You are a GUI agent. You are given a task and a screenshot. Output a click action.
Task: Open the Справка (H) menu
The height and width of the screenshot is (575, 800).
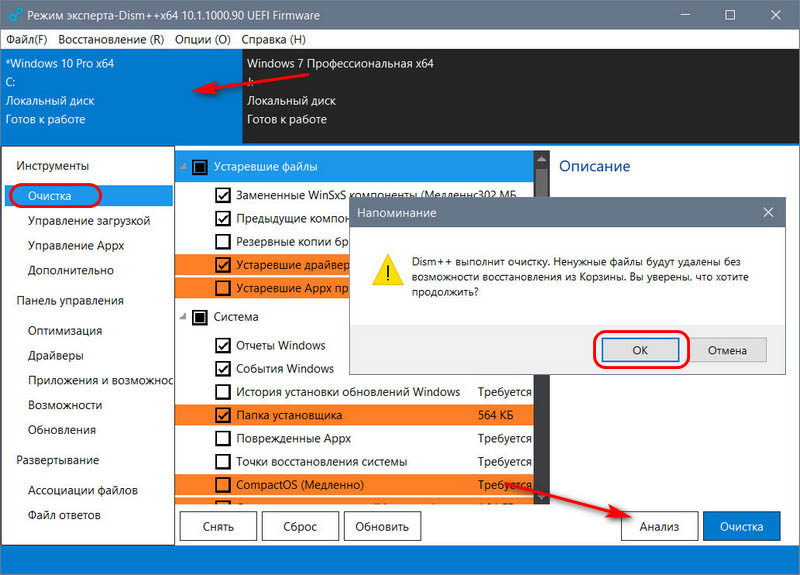pyautogui.click(x=273, y=39)
